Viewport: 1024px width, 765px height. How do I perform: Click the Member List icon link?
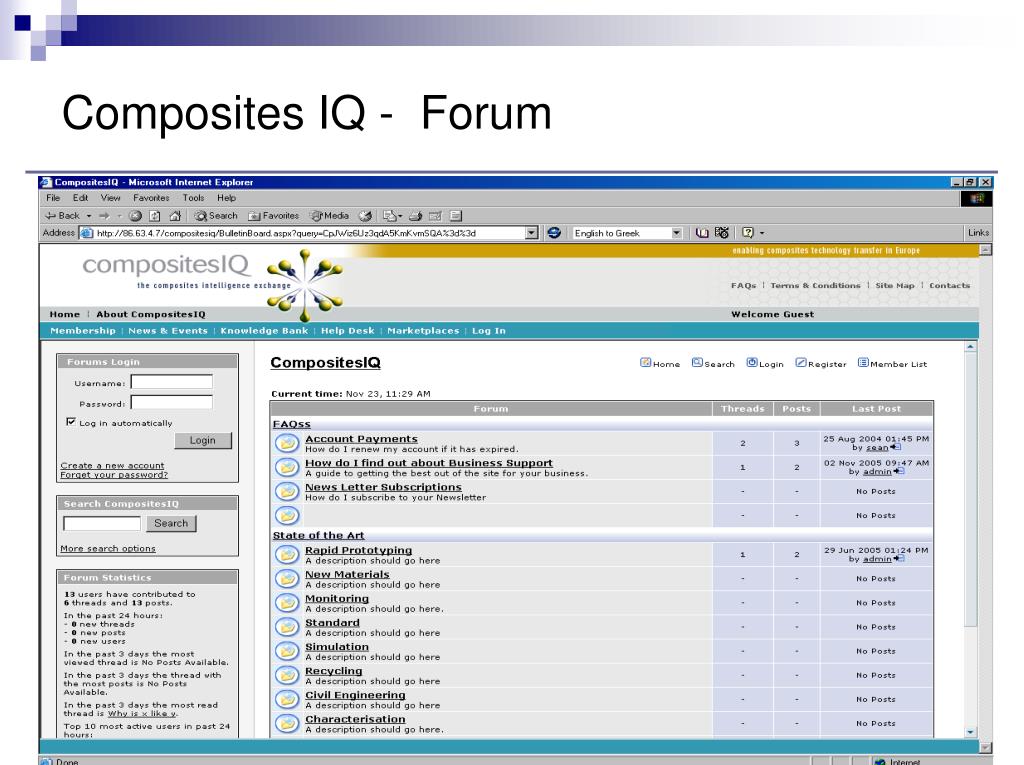point(893,363)
